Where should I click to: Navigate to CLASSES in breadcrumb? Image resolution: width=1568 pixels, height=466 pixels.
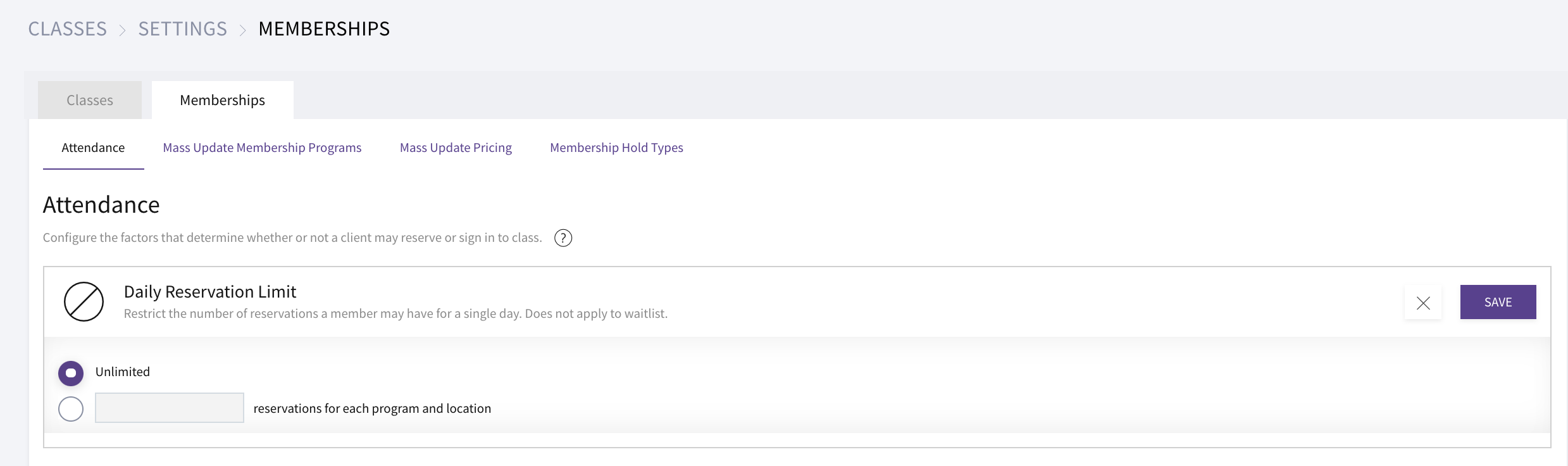point(68,28)
